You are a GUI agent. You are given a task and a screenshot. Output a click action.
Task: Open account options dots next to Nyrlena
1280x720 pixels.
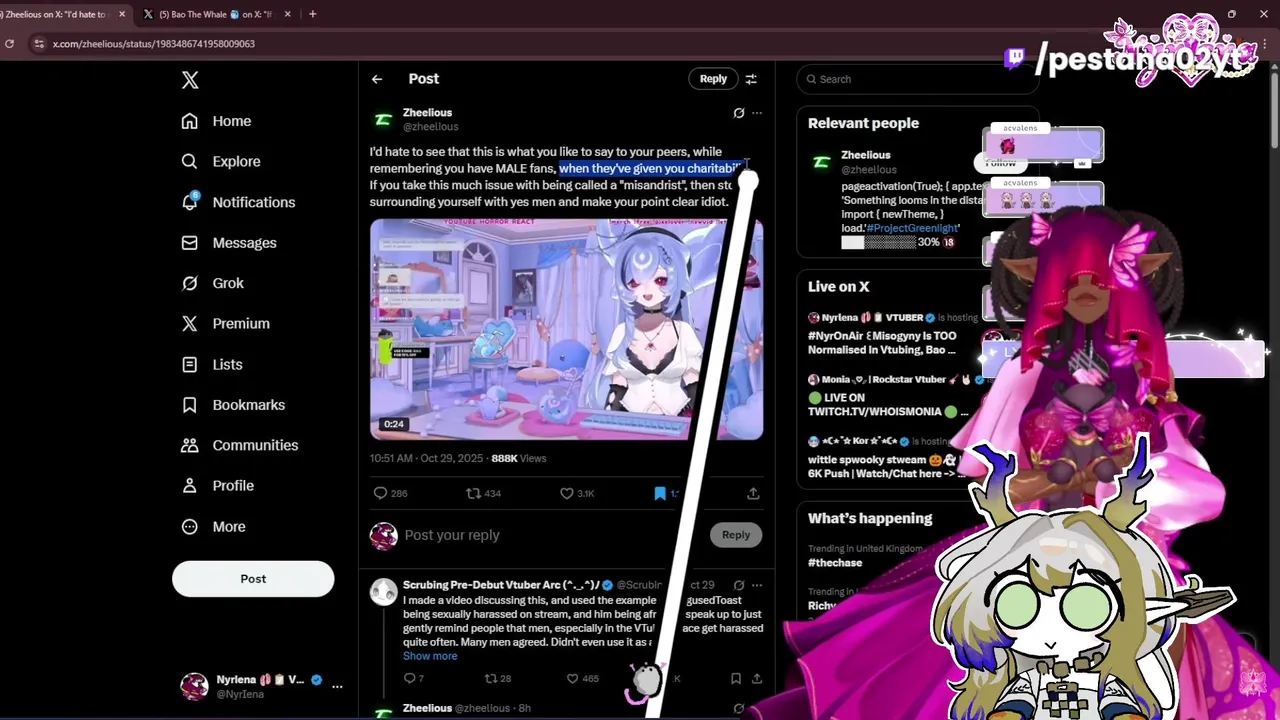point(337,686)
